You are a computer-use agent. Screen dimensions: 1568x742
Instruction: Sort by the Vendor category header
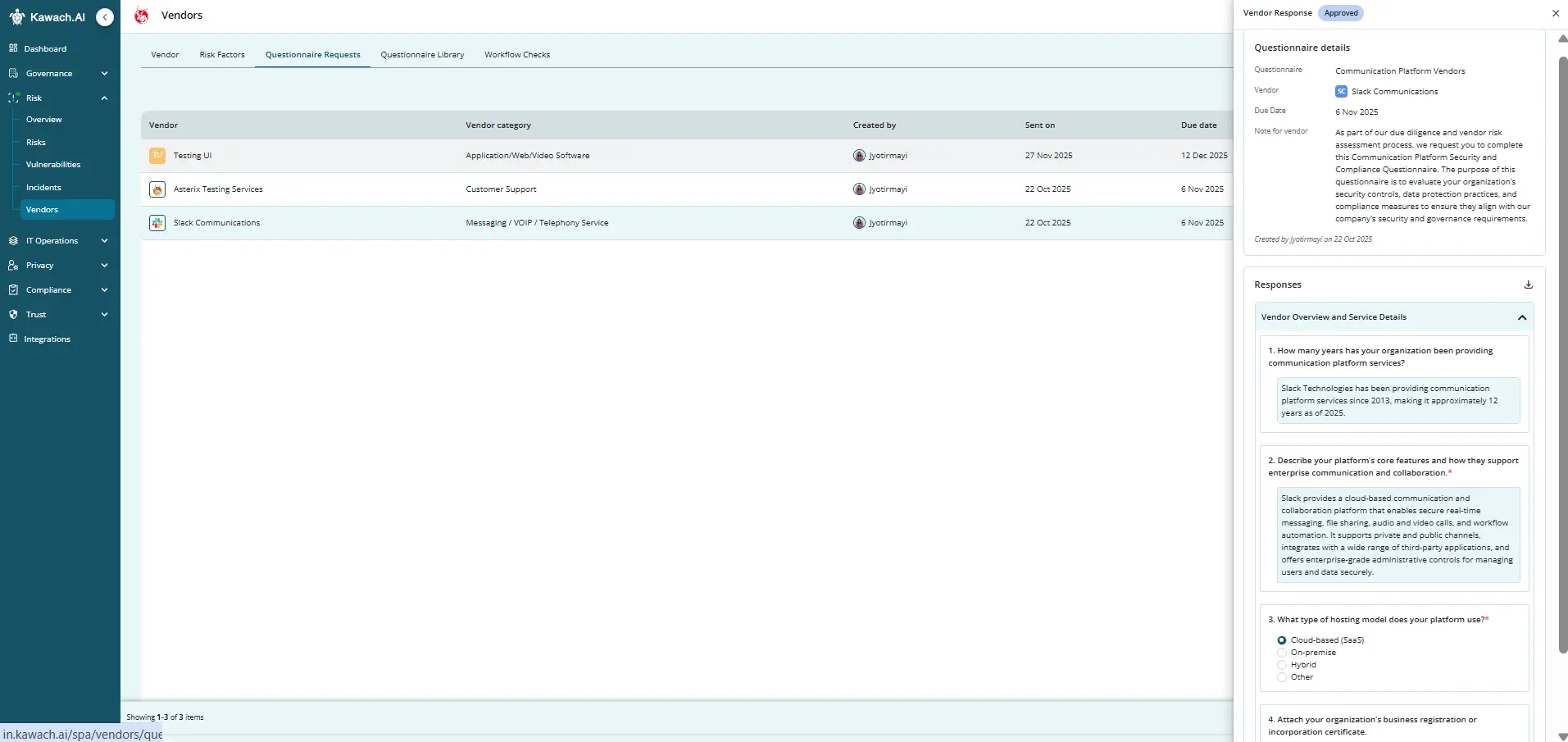(498, 125)
